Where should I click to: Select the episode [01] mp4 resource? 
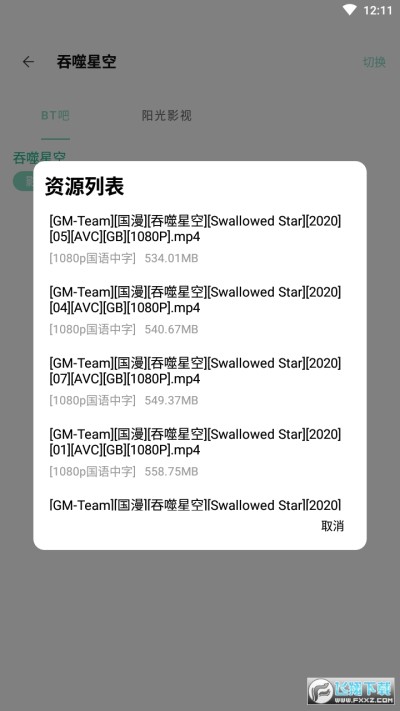tap(195, 453)
